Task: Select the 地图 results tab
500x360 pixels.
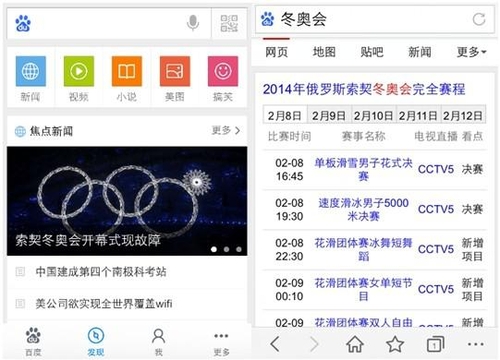Action: click(x=324, y=52)
